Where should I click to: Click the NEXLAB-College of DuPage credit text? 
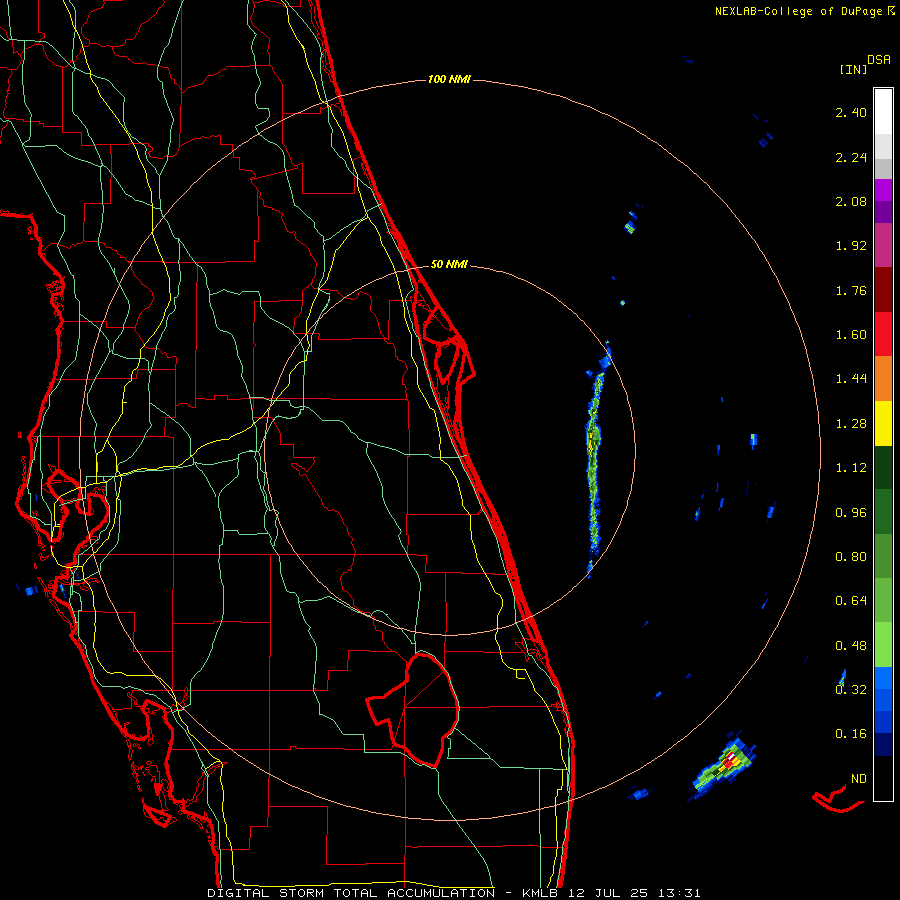(x=804, y=11)
